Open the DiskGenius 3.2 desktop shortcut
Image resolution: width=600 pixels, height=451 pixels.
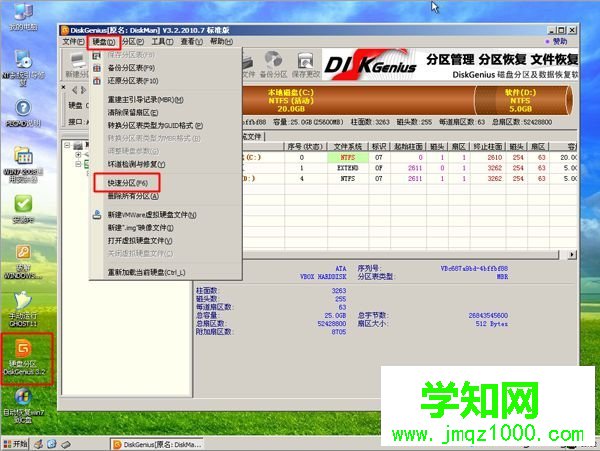point(26,358)
